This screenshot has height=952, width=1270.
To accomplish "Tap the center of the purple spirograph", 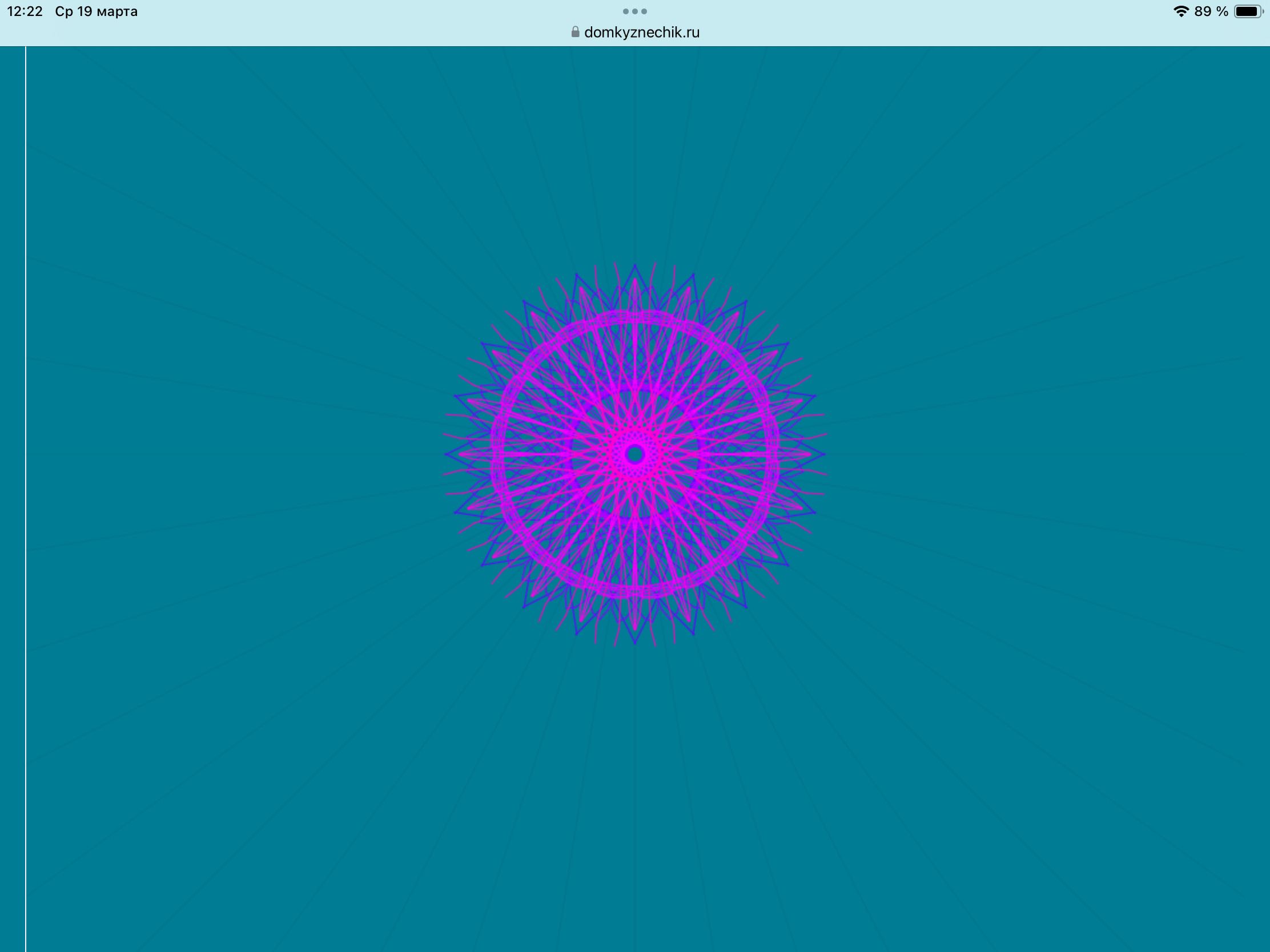I will 635,454.
